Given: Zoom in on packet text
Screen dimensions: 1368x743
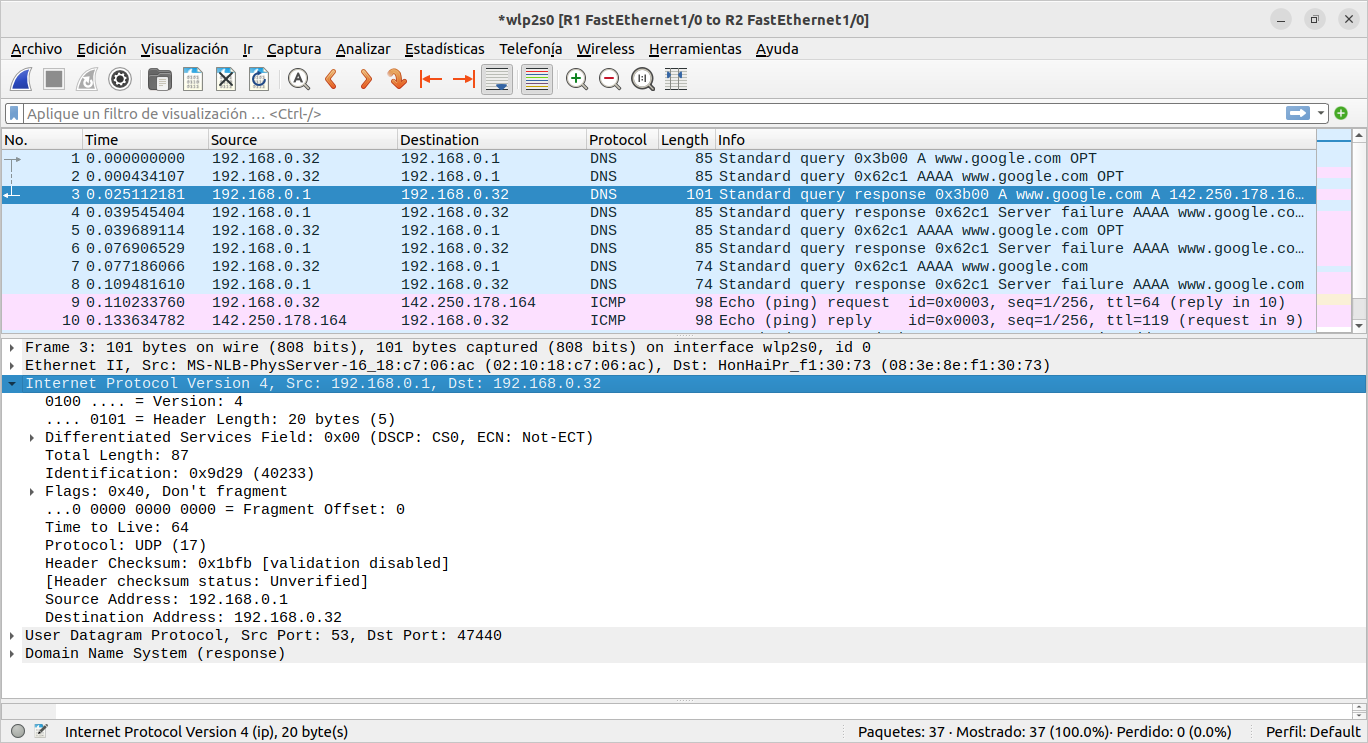Looking at the screenshot, I should click(x=577, y=79).
